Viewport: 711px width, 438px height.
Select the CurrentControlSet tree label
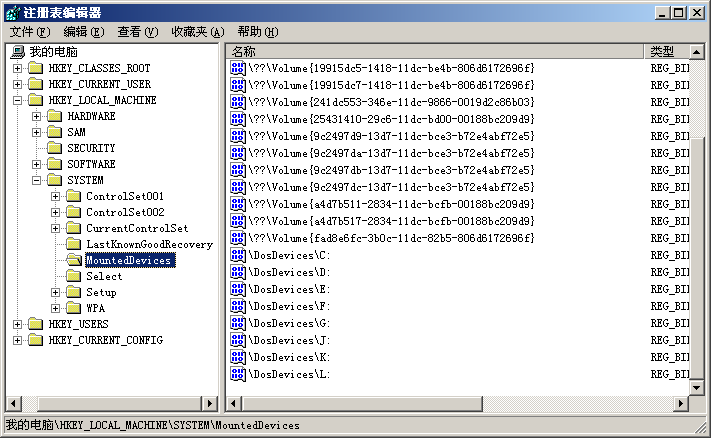point(137,229)
